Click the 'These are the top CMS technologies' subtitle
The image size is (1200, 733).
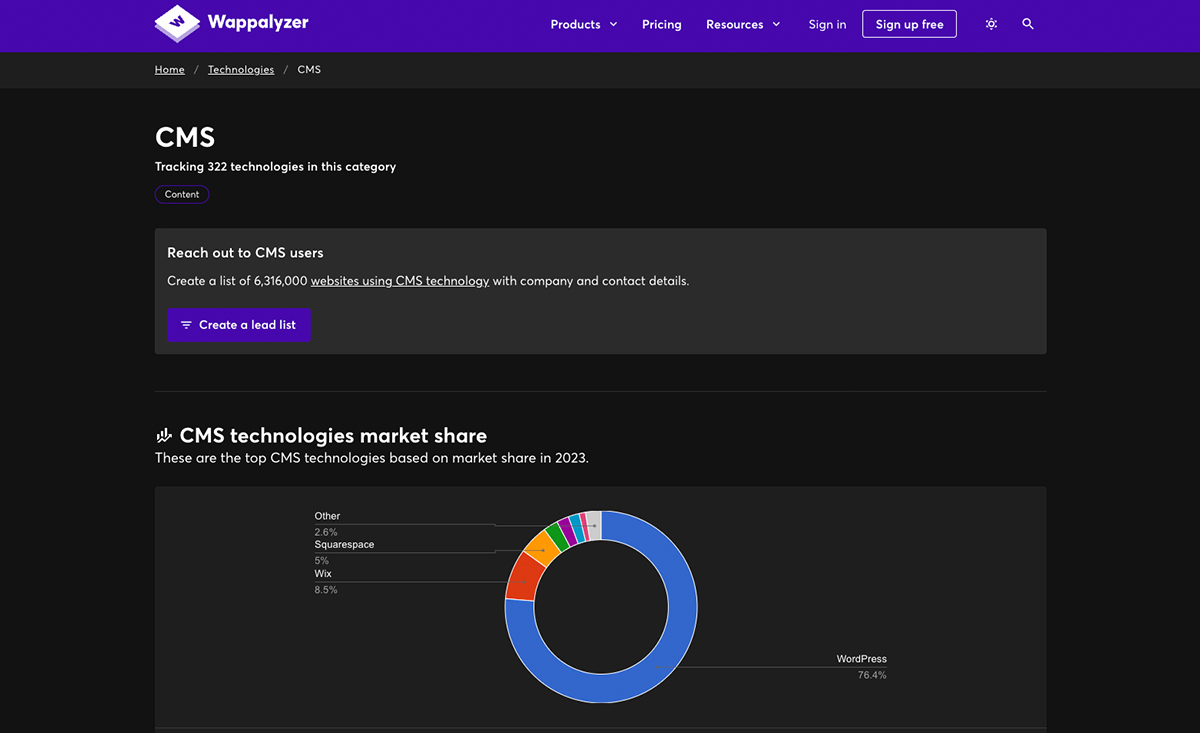point(372,458)
